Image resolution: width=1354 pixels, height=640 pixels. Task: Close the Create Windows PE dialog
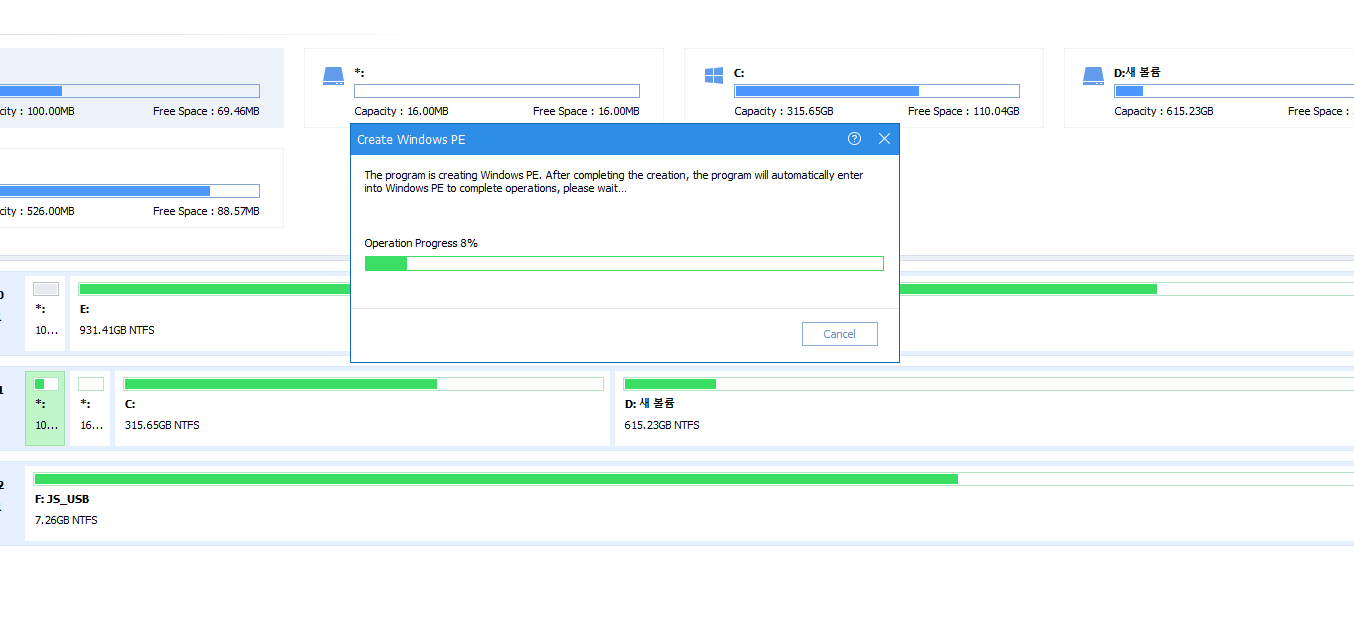click(x=884, y=139)
